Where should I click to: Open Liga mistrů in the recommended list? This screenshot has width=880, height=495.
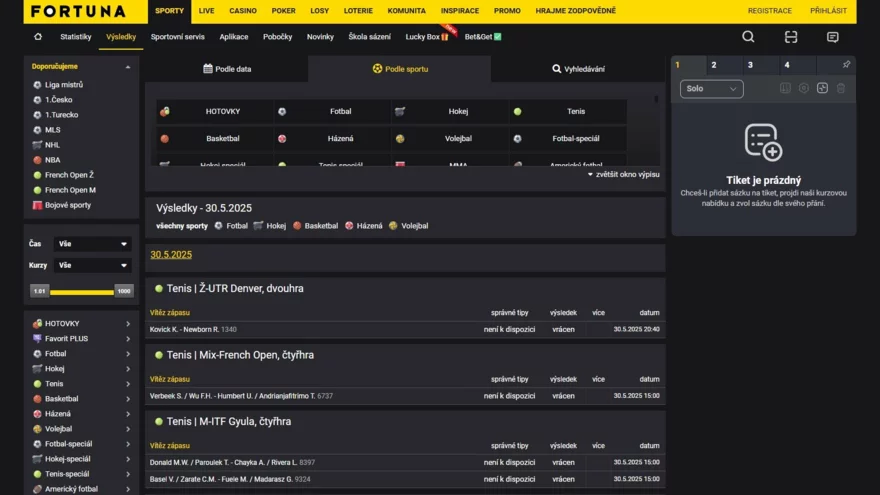pos(64,85)
